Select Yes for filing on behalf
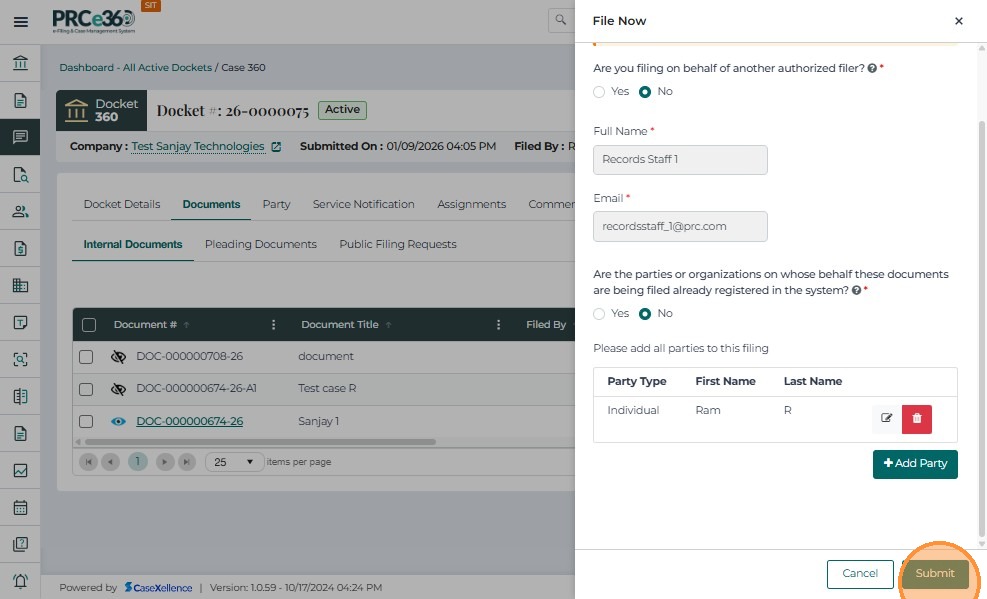Screen dimensions: 987x599 pos(599,92)
